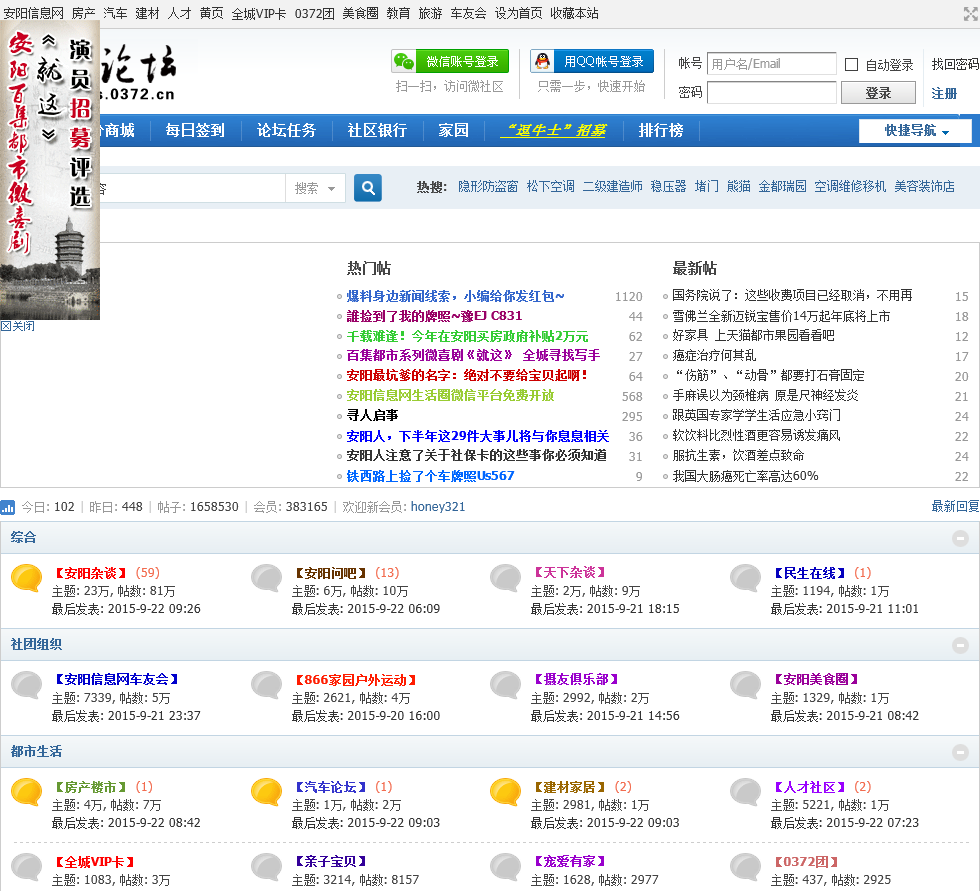980x891 pixels.
Task: Collapse the 社团组织 section
Action: [x=961, y=645]
